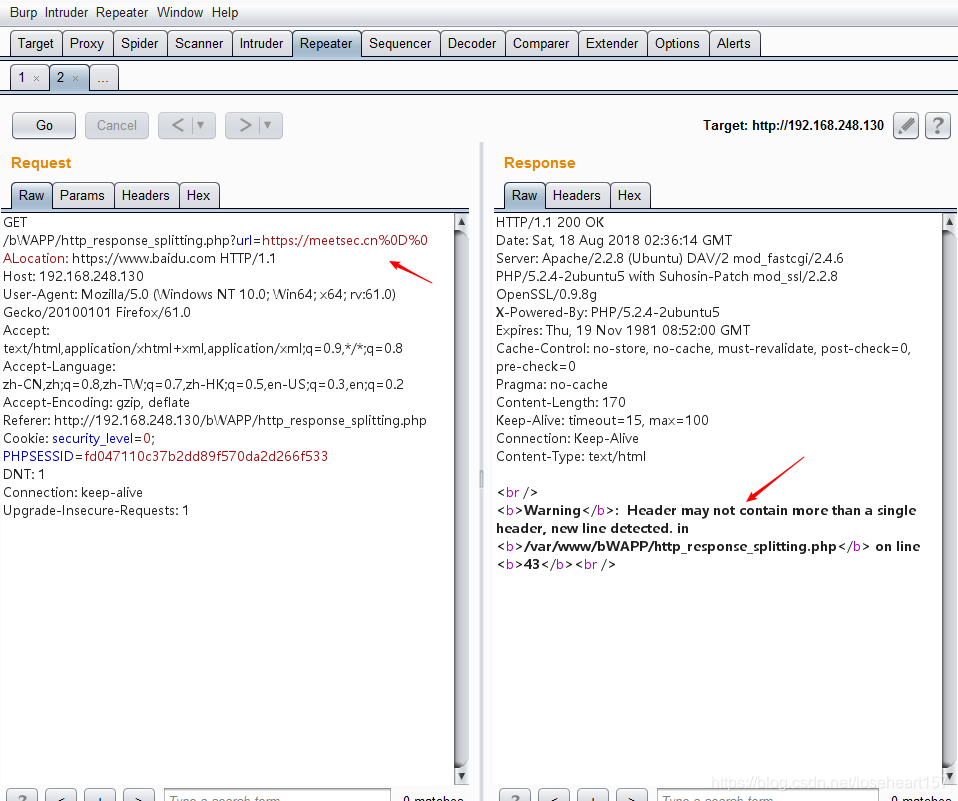Click 'Keep-Alive: timeout=15, max=100' header

tap(602, 420)
